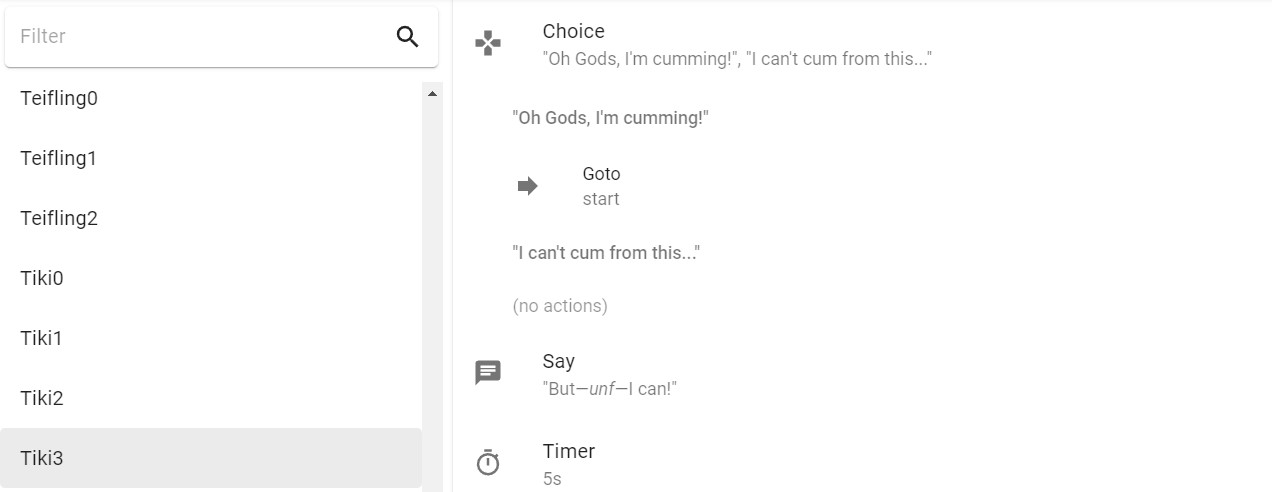
Task: Focus the Filter input field
Action: 200,36
